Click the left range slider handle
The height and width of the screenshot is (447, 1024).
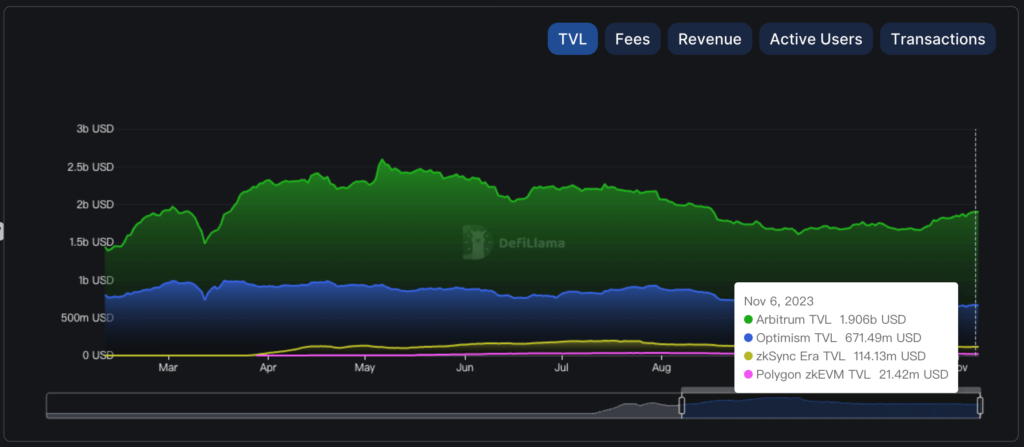(x=681, y=406)
